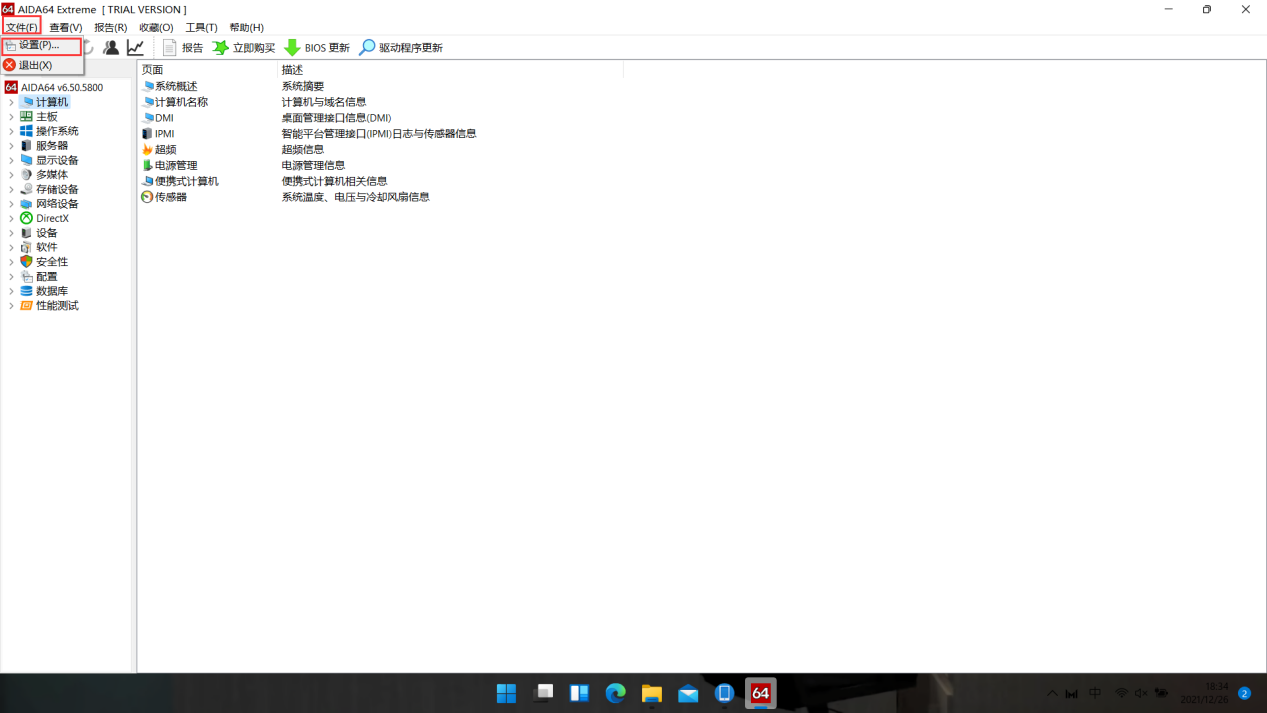
Task: Choose 设置(P)... from the File menu
Action: (x=37, y=45)
